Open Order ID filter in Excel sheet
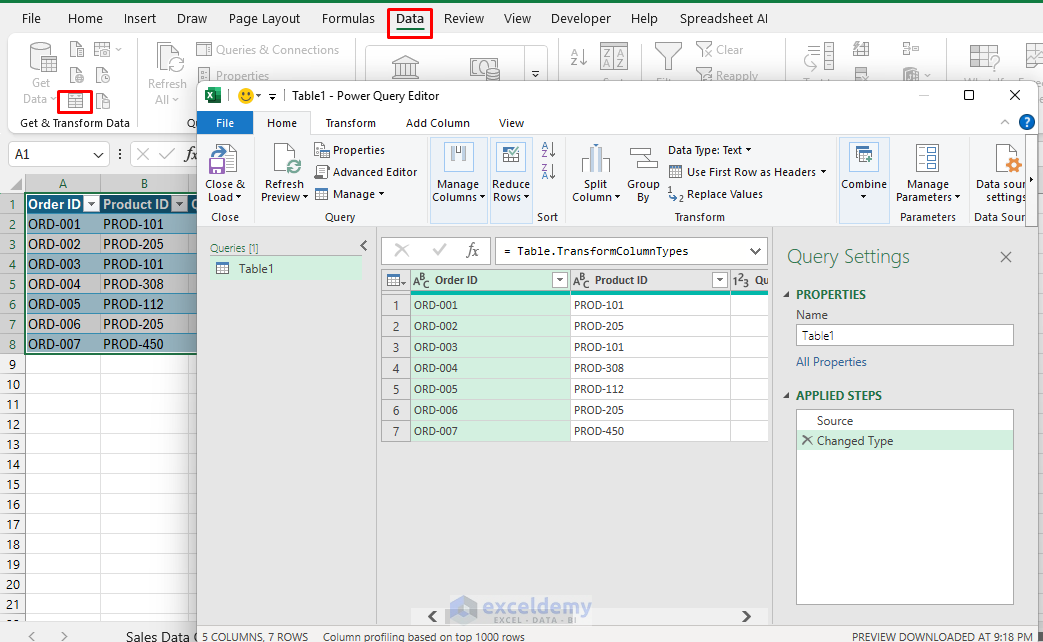The width and height of the screenshot is (1043, 642). coord(91,204)
